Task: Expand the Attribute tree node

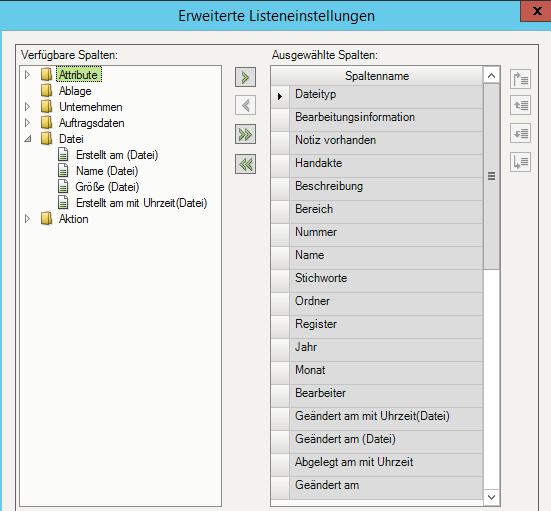Action: coord(27,75)
